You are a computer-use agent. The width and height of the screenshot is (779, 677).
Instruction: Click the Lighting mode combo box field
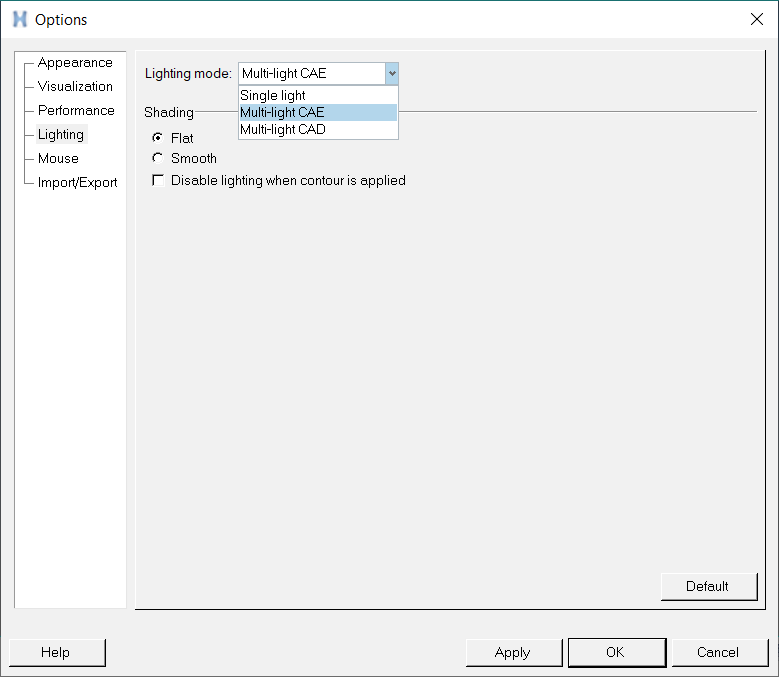[x=318, y=74]
